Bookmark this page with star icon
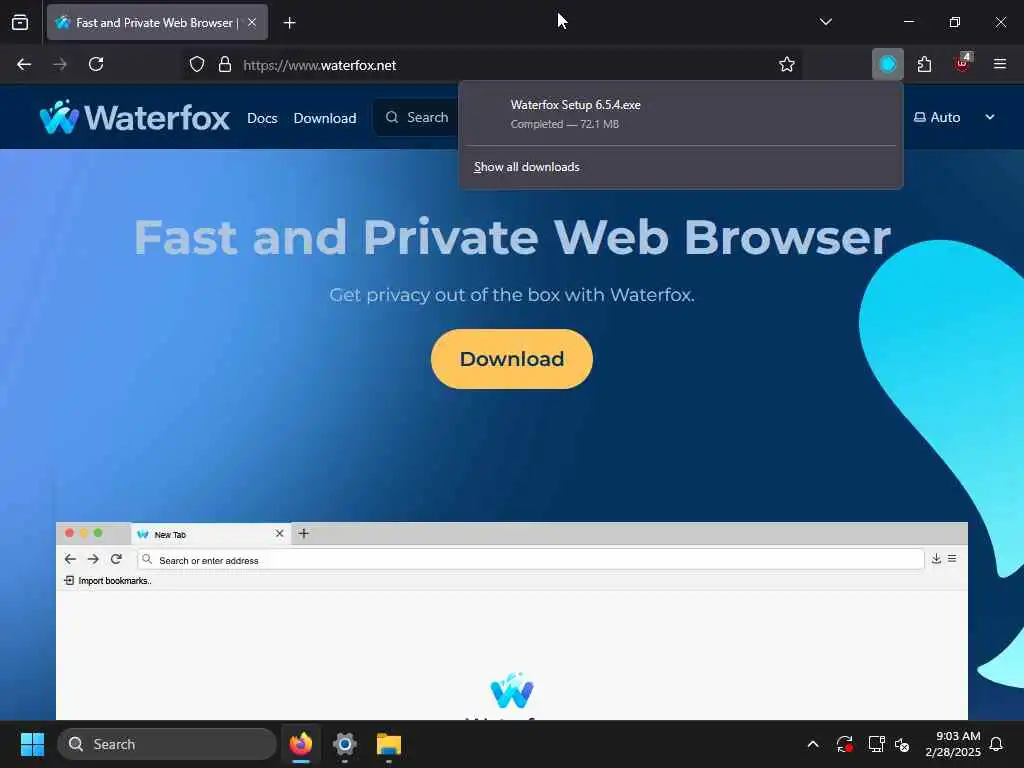 (786, 65)
